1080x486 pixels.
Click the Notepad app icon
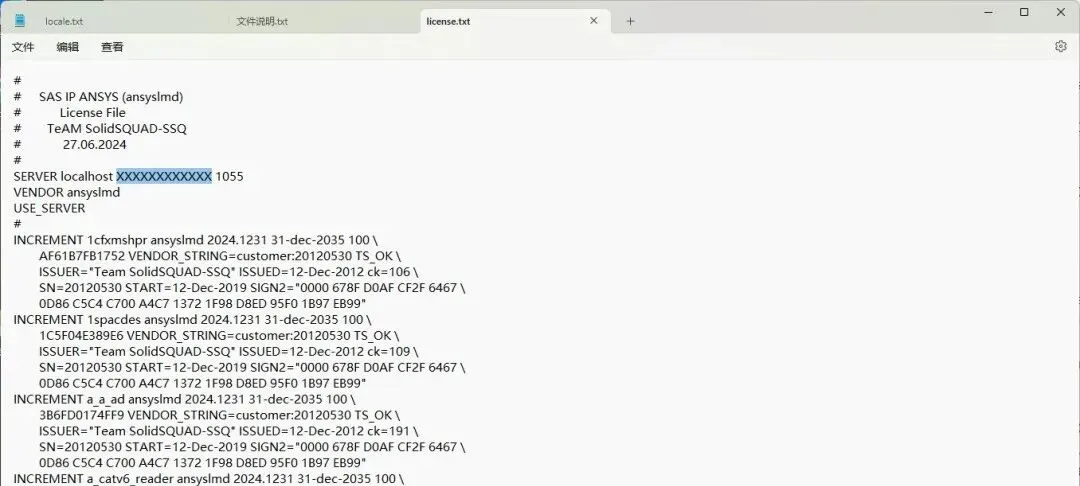tap(20, 20)
